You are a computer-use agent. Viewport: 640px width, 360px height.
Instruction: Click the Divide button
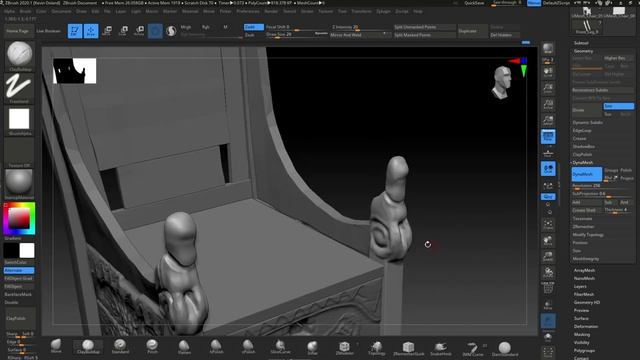[x=587, y=110]
